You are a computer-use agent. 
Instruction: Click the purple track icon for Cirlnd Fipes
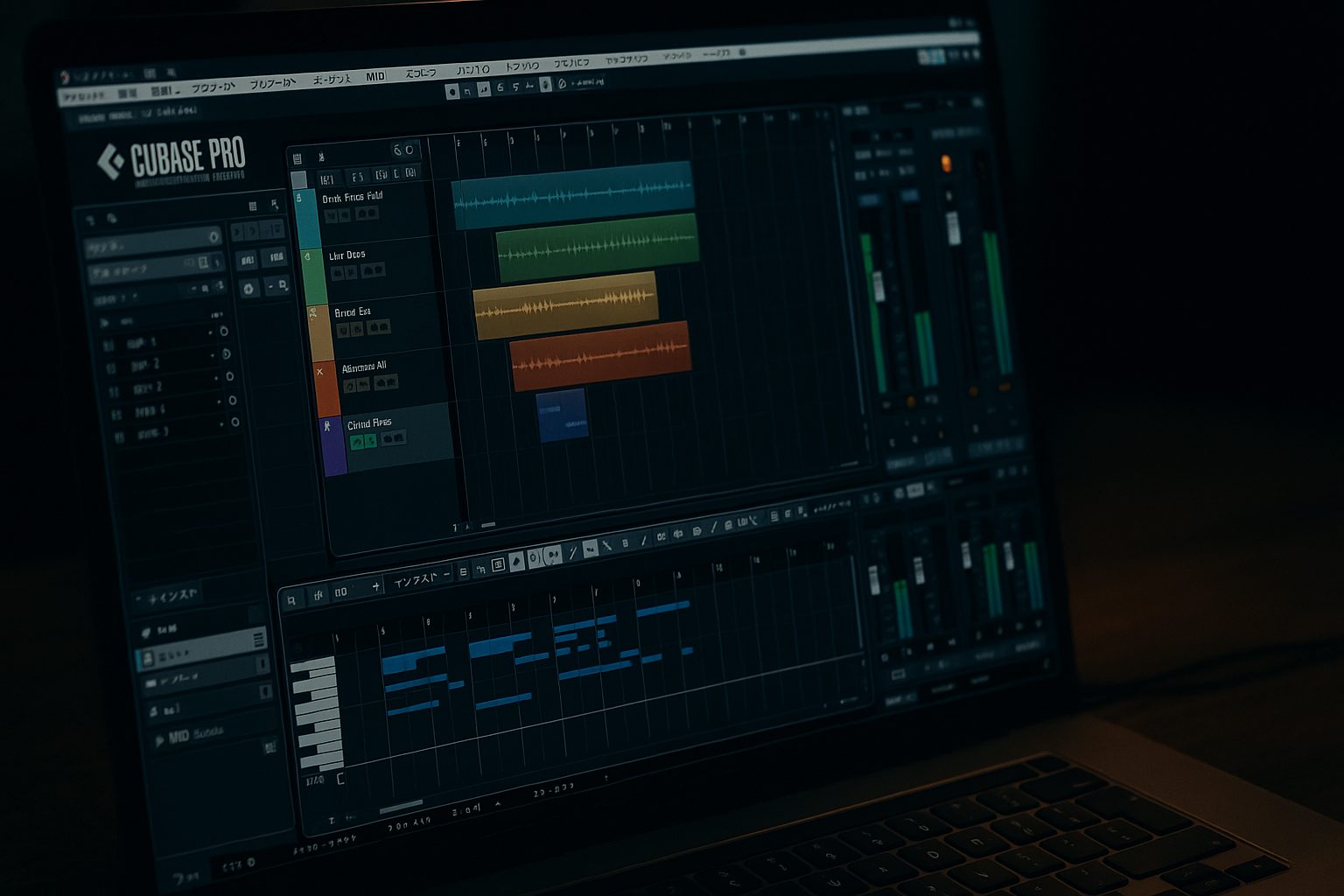coord(327,427)
